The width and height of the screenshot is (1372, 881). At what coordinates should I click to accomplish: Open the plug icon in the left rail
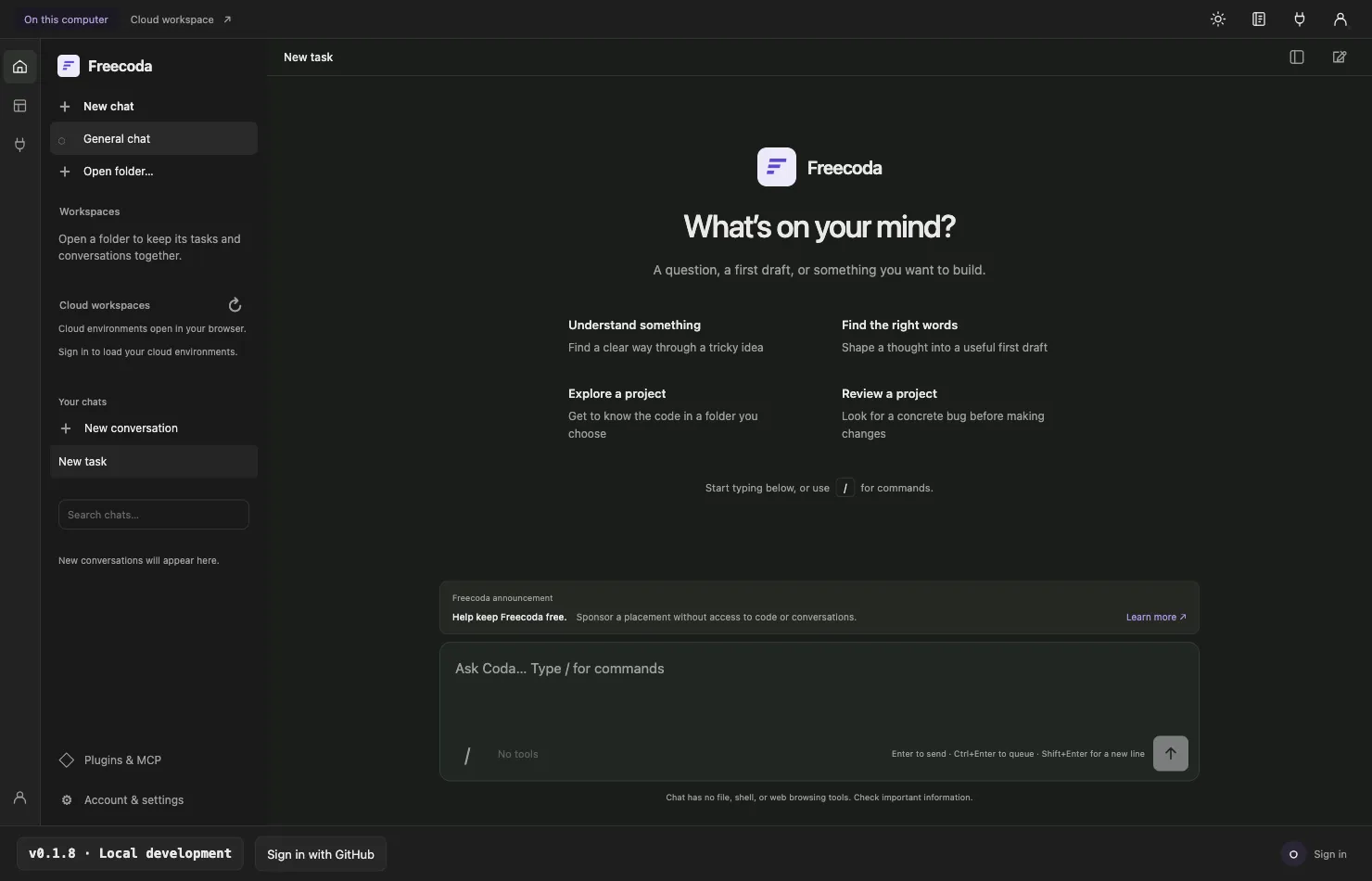pos(19,145)
